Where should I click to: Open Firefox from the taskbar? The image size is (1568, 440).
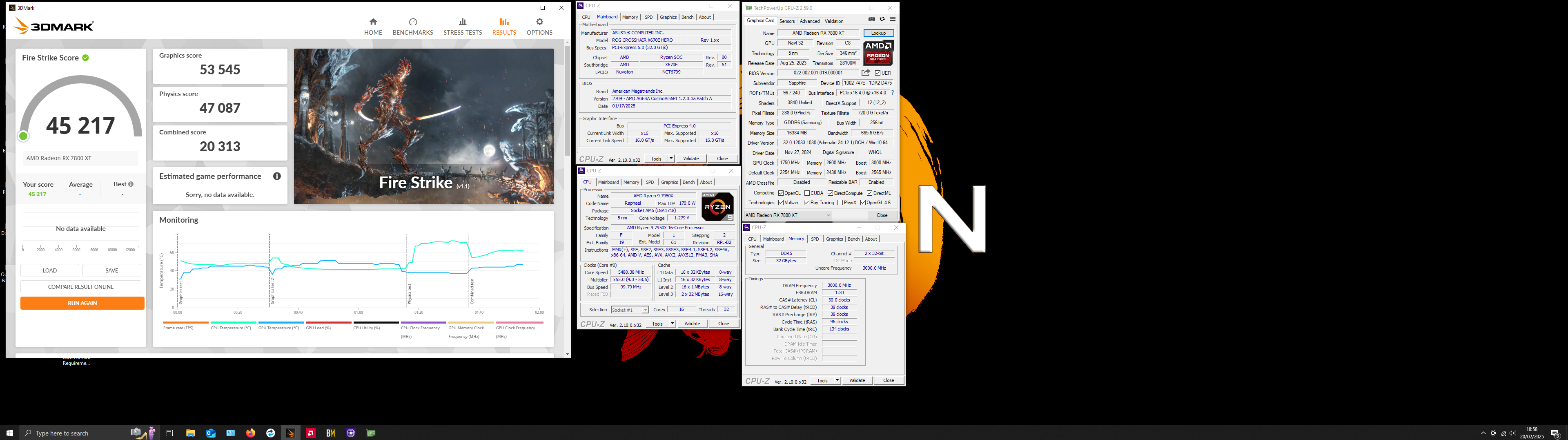(251, 433)
